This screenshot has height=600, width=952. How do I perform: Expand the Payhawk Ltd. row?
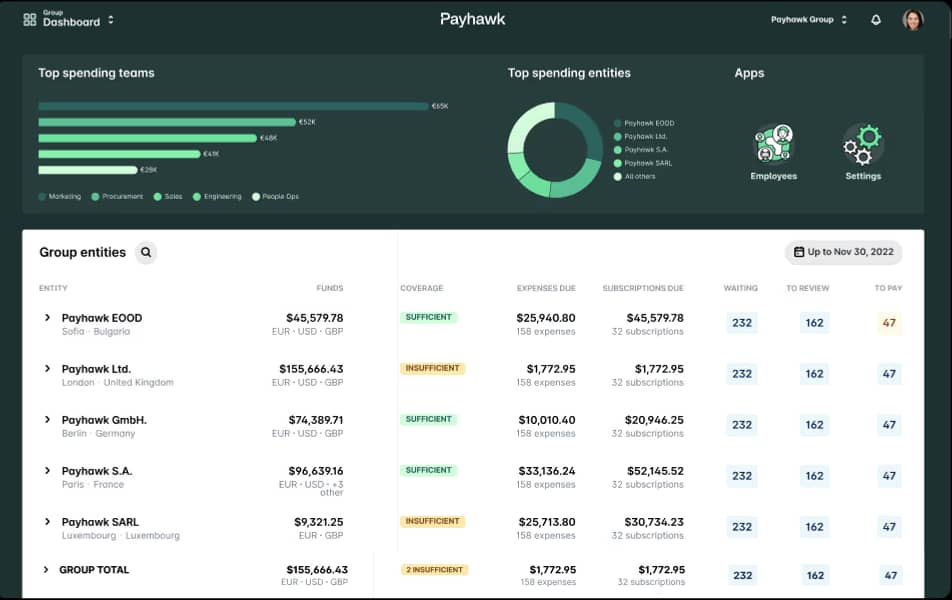click(47, 368)
